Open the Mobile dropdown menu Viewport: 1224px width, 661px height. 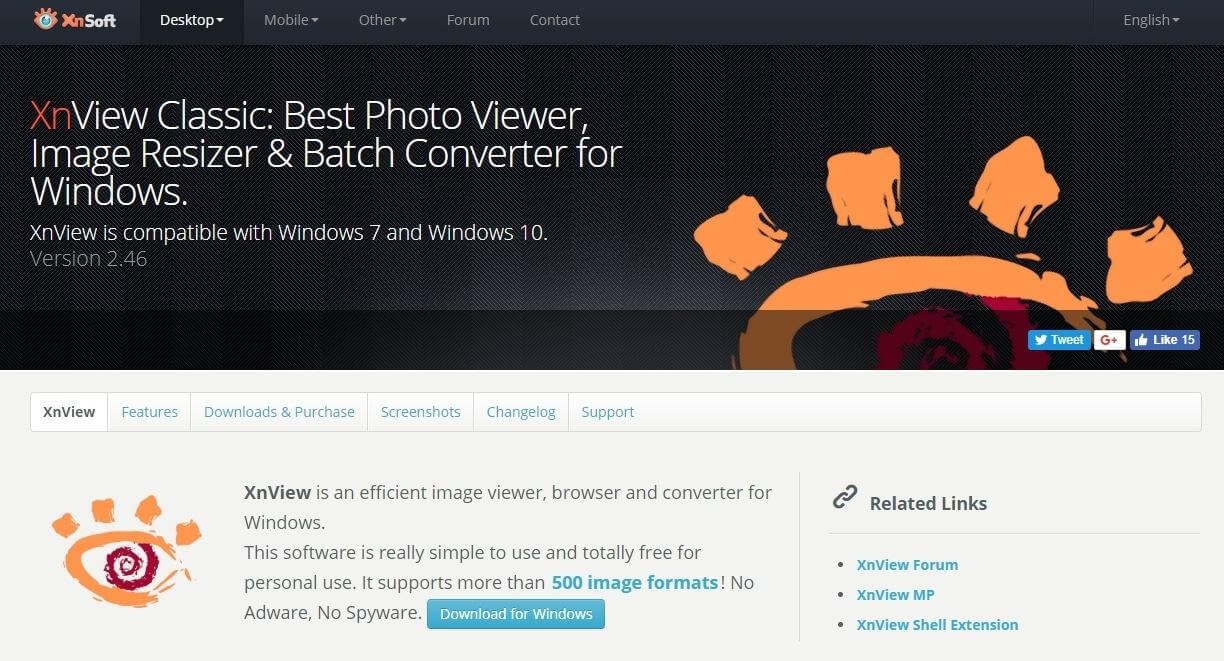tap(291, 20)
